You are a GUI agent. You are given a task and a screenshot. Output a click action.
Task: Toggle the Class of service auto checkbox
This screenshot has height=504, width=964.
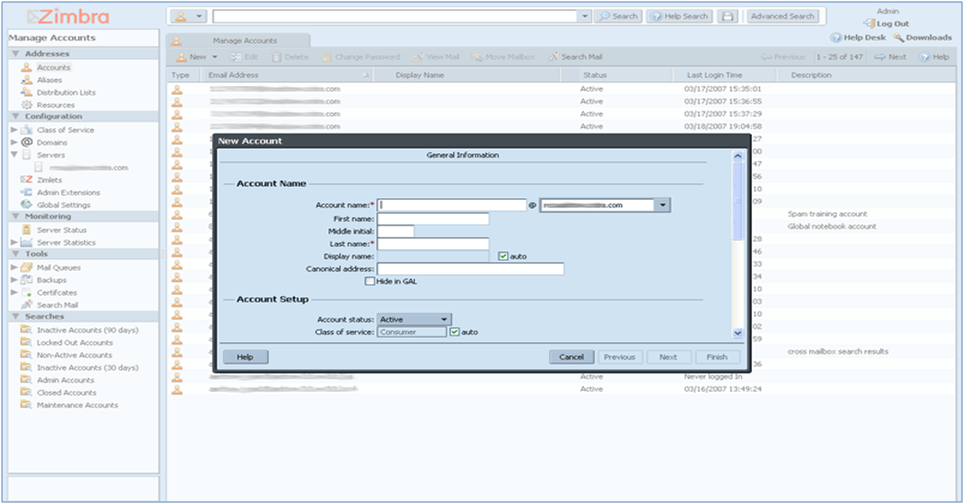[454, 332]
